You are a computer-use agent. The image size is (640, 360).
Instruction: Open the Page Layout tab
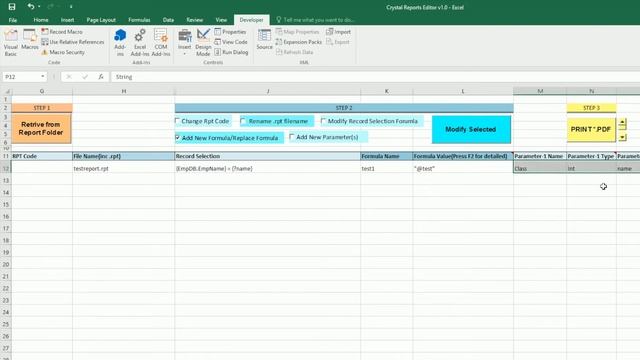coord(101,20)
